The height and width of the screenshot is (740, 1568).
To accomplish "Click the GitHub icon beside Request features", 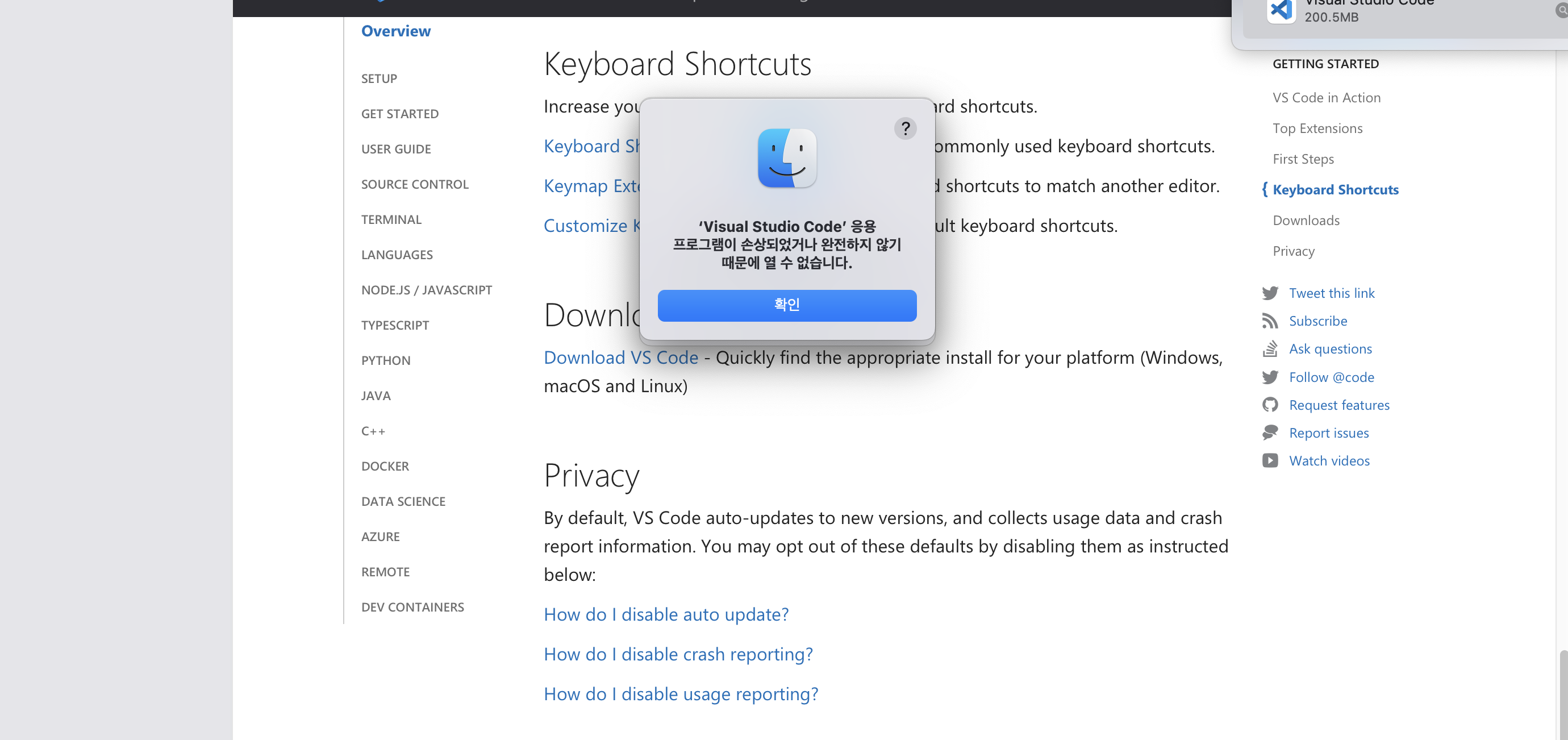I will [x=1270, y=405].
